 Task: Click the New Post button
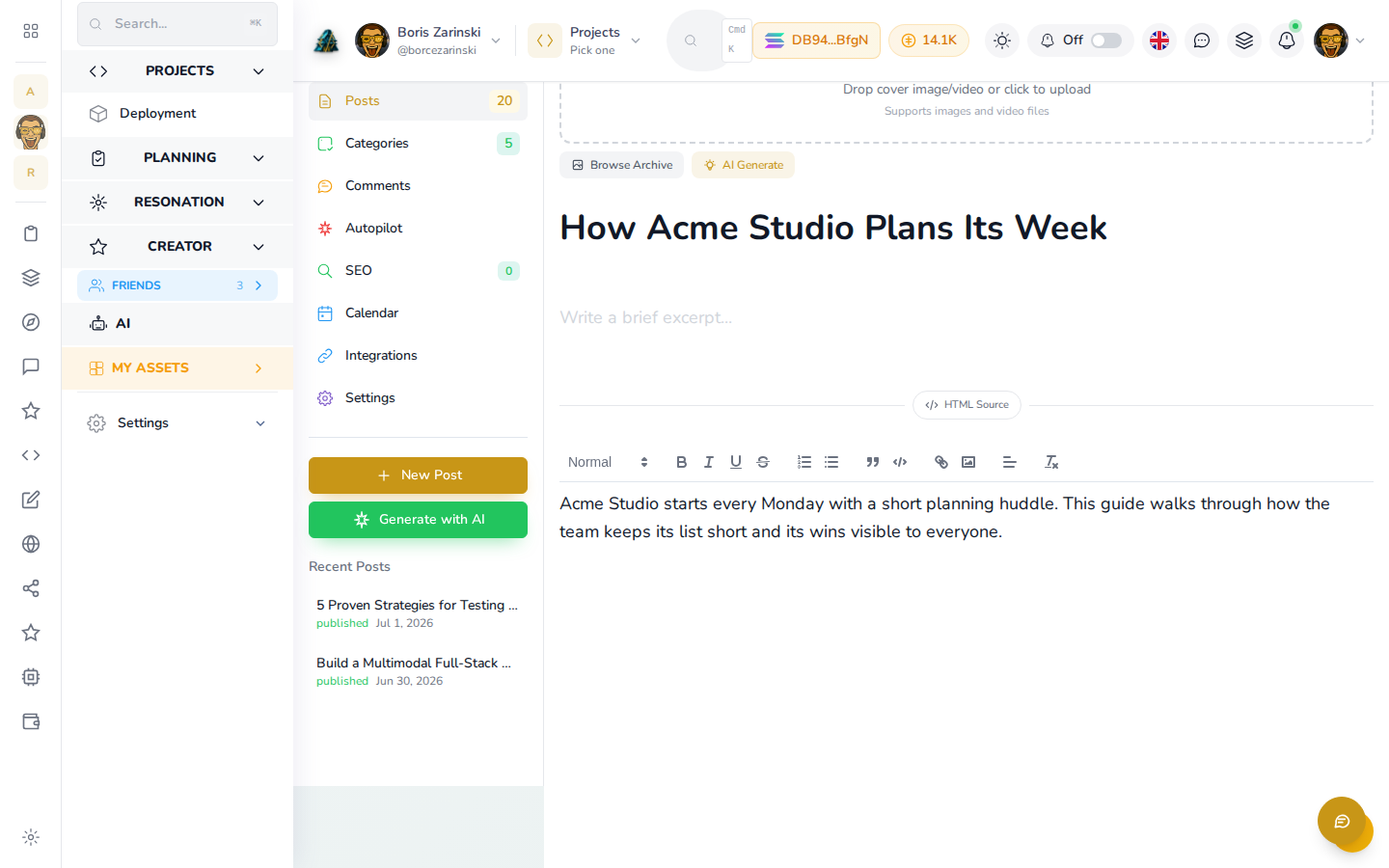tap(418, 475)
